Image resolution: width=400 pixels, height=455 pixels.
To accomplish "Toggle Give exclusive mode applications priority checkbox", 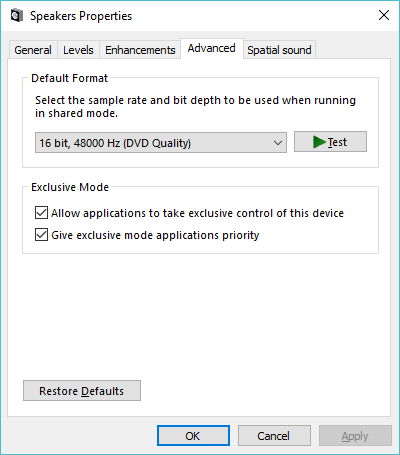I will (41, 235).
